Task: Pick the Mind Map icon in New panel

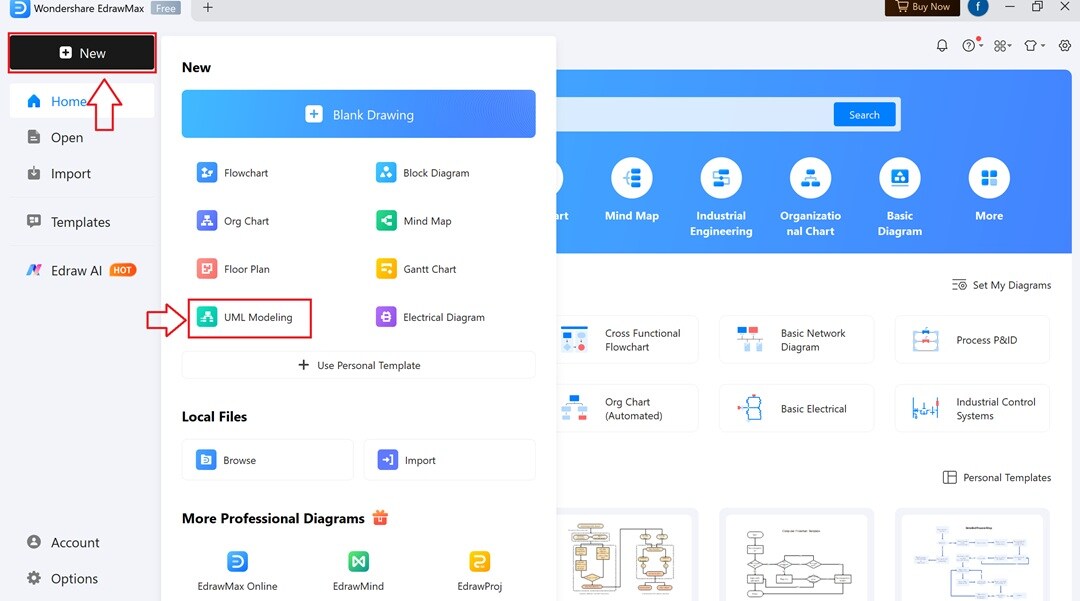Action: (386, 220)
